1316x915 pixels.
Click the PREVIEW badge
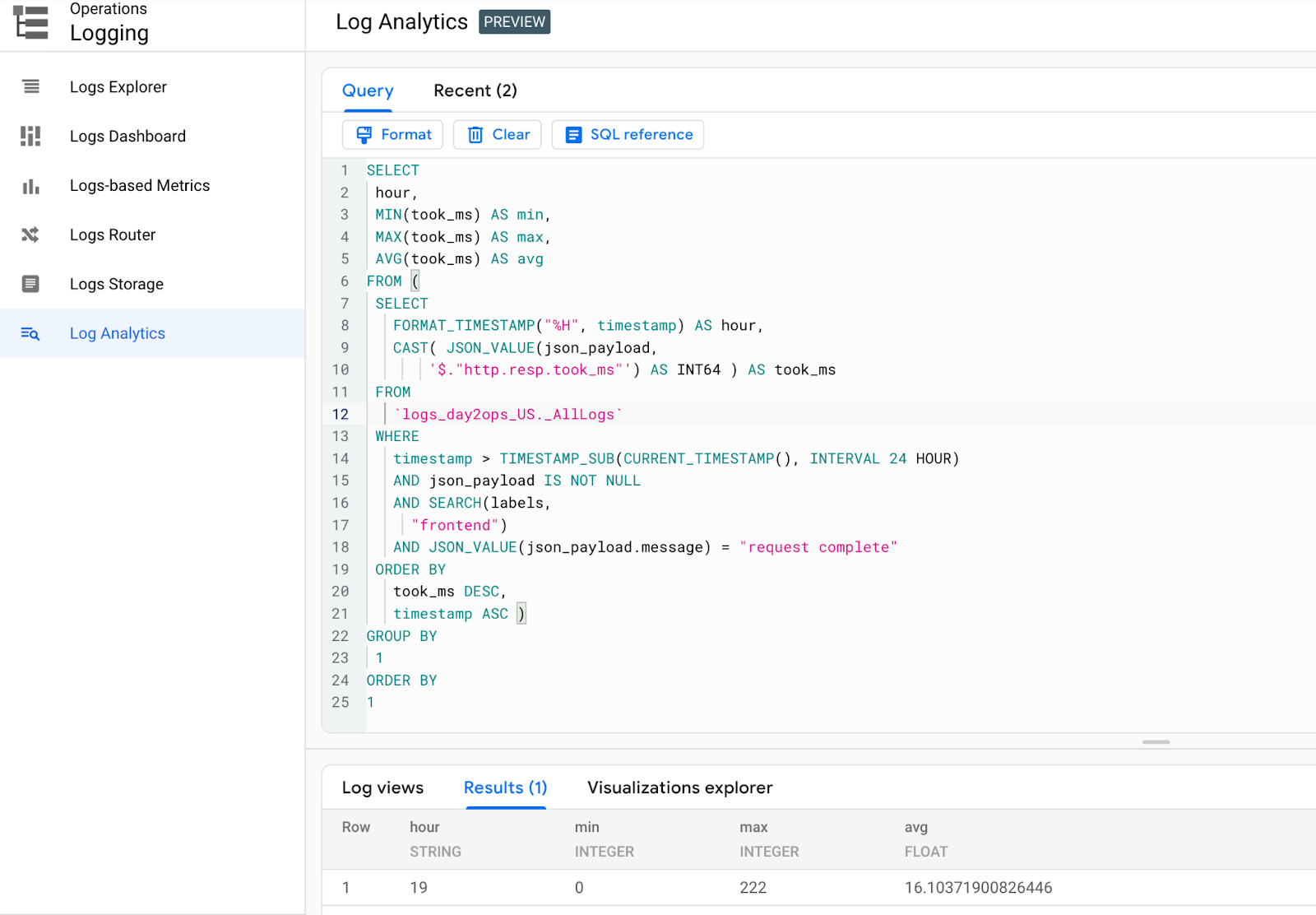514,22
